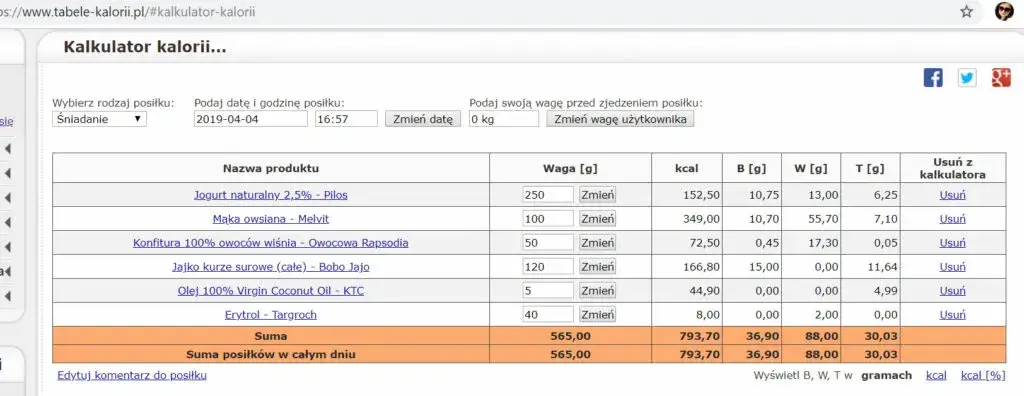Viewport: 1024px width, 396px height.
Task: Click the Kalkulator kalorii heading
Action: (x=144, y=47)
